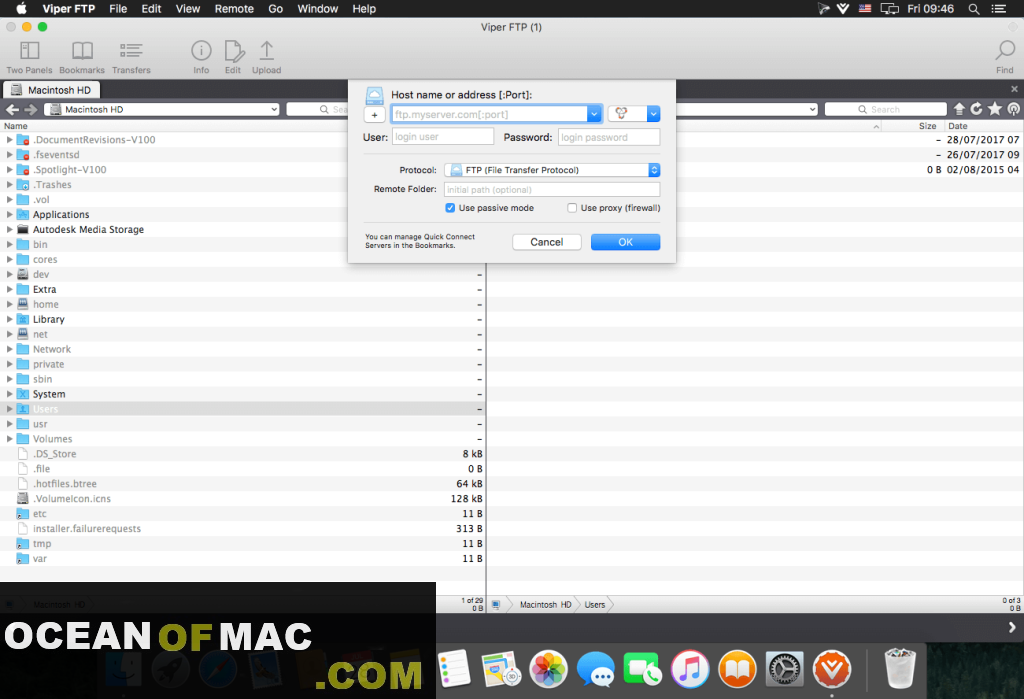Click the Find magnifier icon

tap(1005, 50)
